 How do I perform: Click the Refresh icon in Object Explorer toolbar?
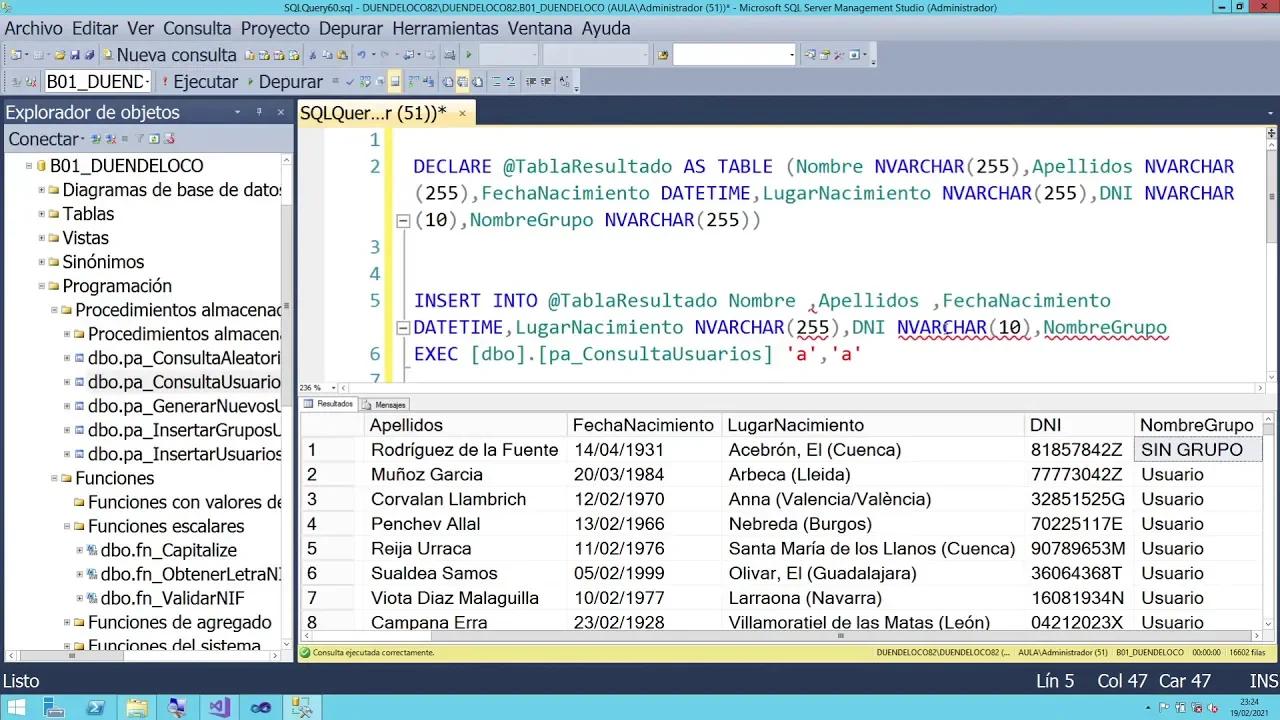(x=155, y=139)
